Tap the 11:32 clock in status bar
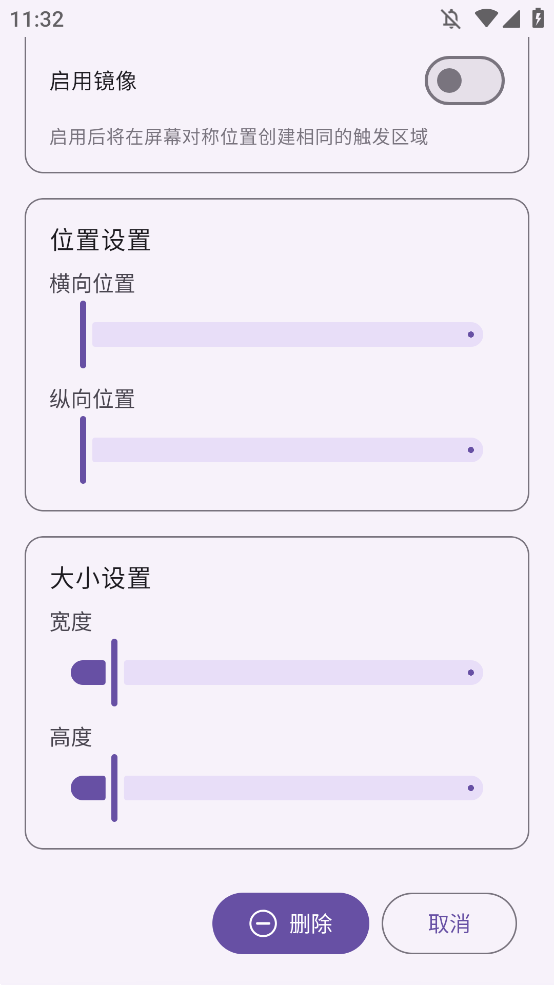554x985 pixels. coord(37,19)
